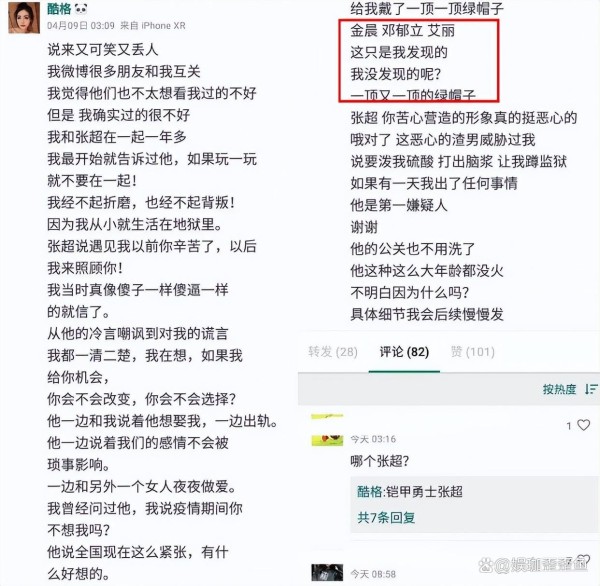Open avatar of the 03:16 commenter
This screenshot has width=600, height=586.
click(327, 430)
